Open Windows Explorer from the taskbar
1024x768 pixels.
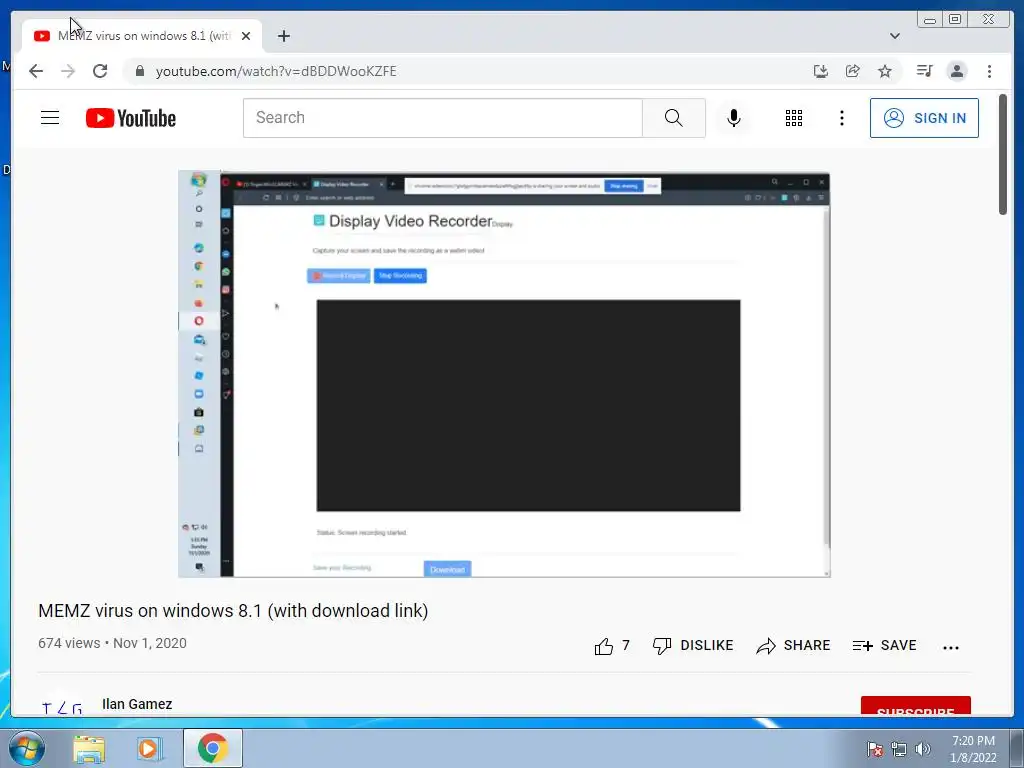click(x=89, y=748)
